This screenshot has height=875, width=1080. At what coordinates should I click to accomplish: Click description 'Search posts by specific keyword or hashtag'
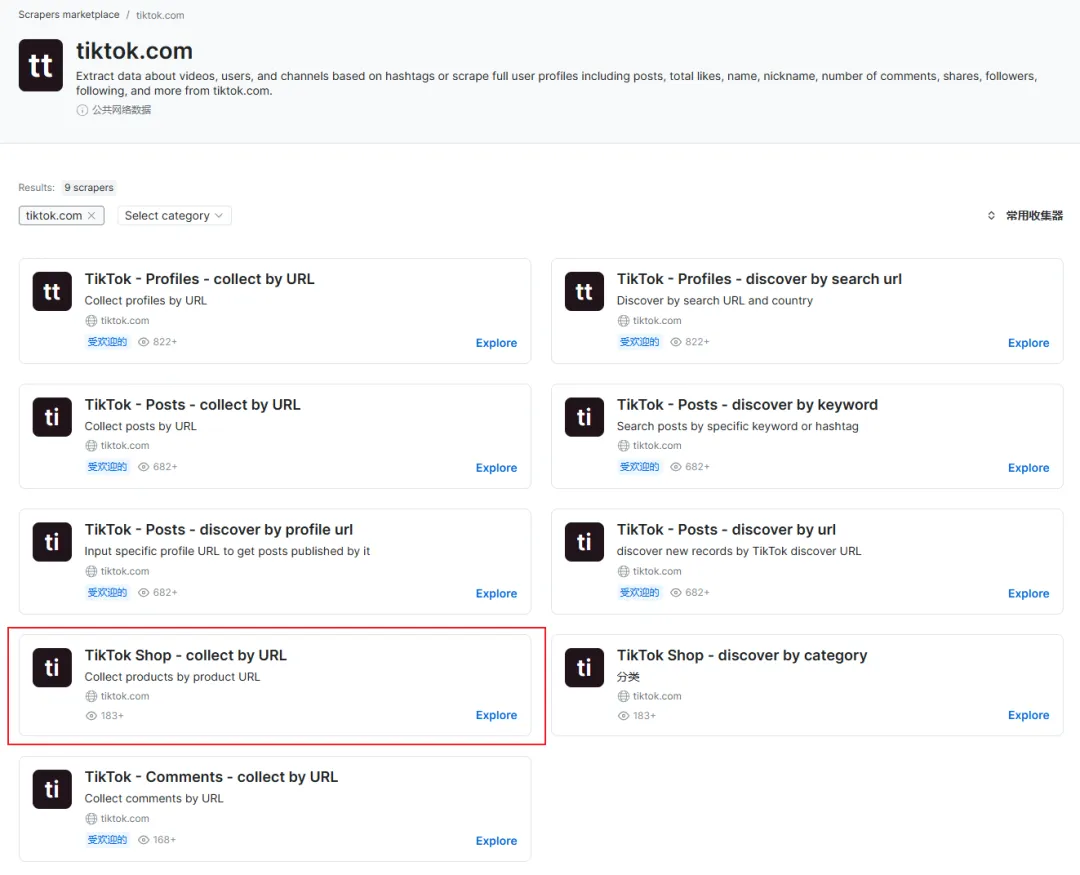coord(738,426)
